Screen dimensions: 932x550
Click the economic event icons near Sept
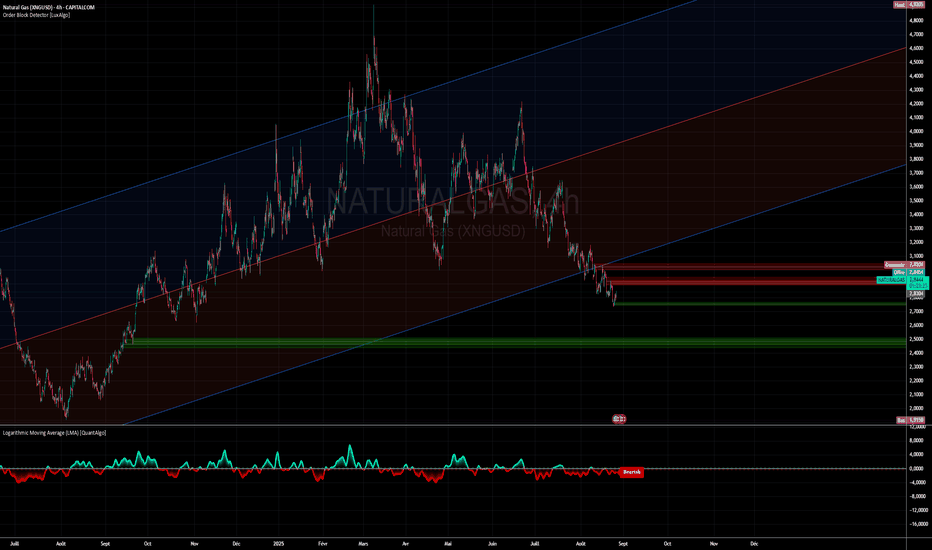click(x=619, y=419)
